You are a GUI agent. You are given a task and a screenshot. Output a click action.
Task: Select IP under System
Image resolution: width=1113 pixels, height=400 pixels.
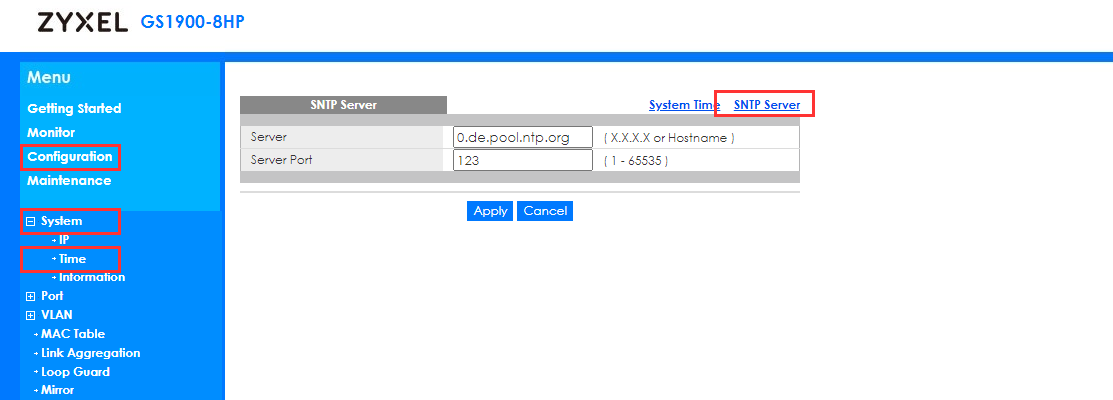(64, 240)
